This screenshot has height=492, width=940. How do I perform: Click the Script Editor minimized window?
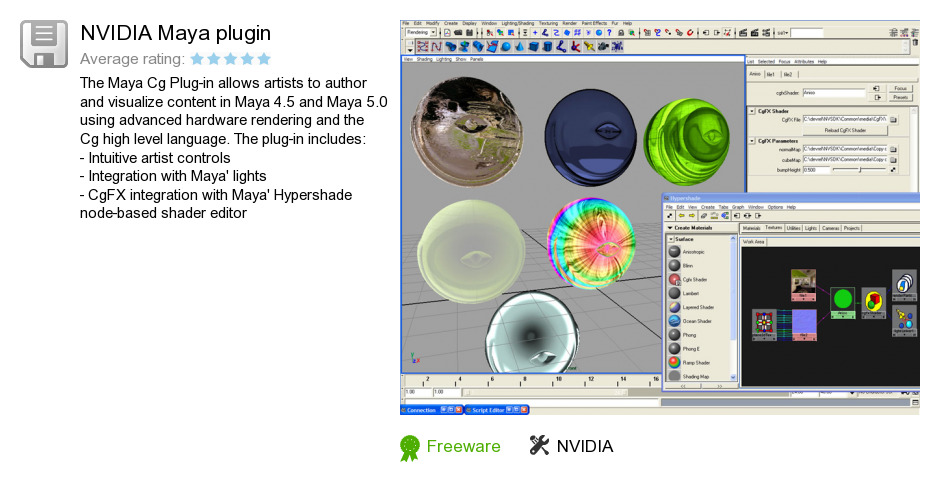tap(497, 410)
